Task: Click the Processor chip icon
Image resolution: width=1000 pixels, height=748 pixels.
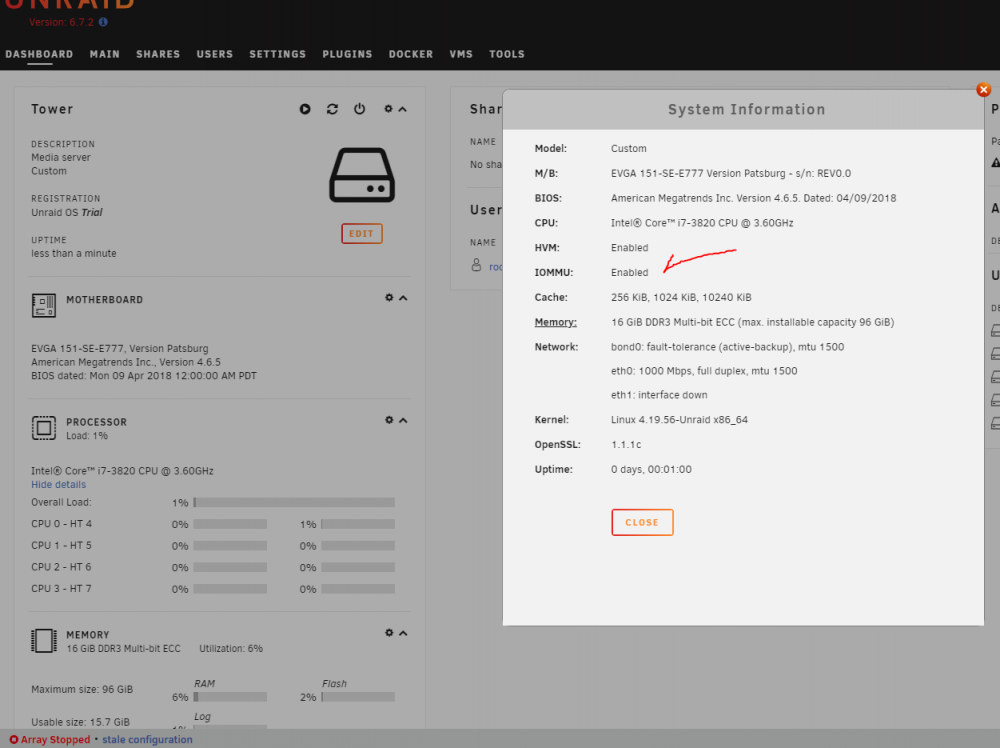Action: click(x=44, y=428)
